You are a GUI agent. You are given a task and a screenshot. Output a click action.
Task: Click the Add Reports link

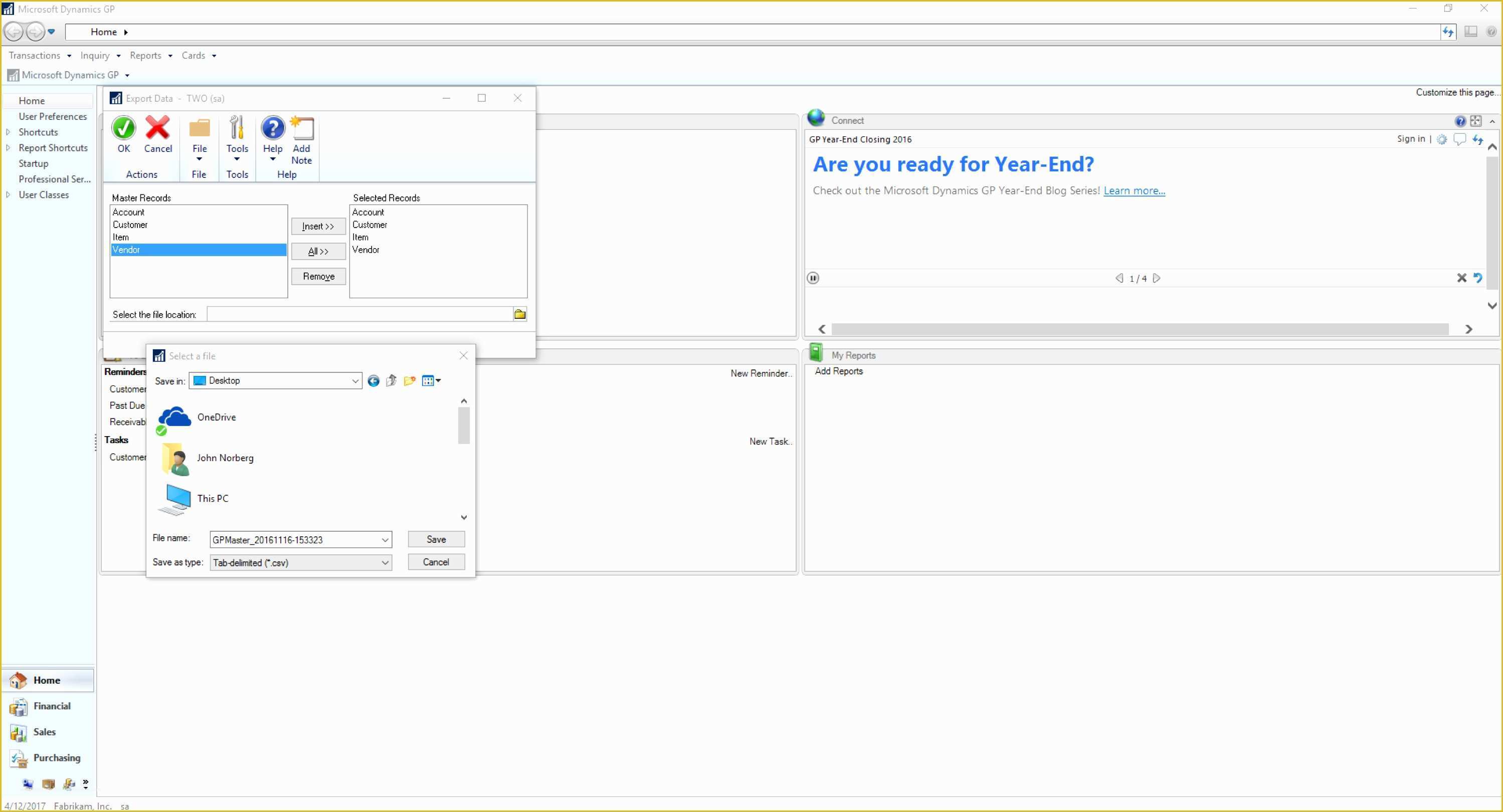pos(838,371)
